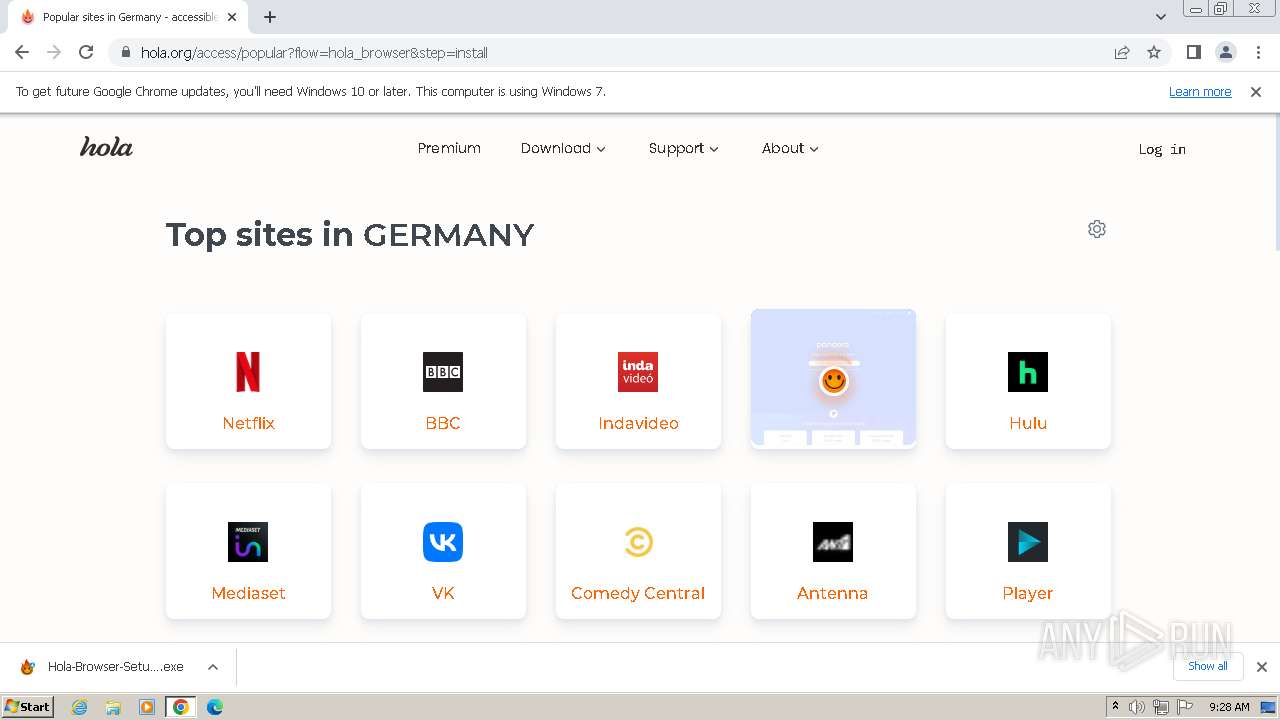Open the Mediaset site card
This screenshot has height=720, width=1280.
tap(248, 551)
